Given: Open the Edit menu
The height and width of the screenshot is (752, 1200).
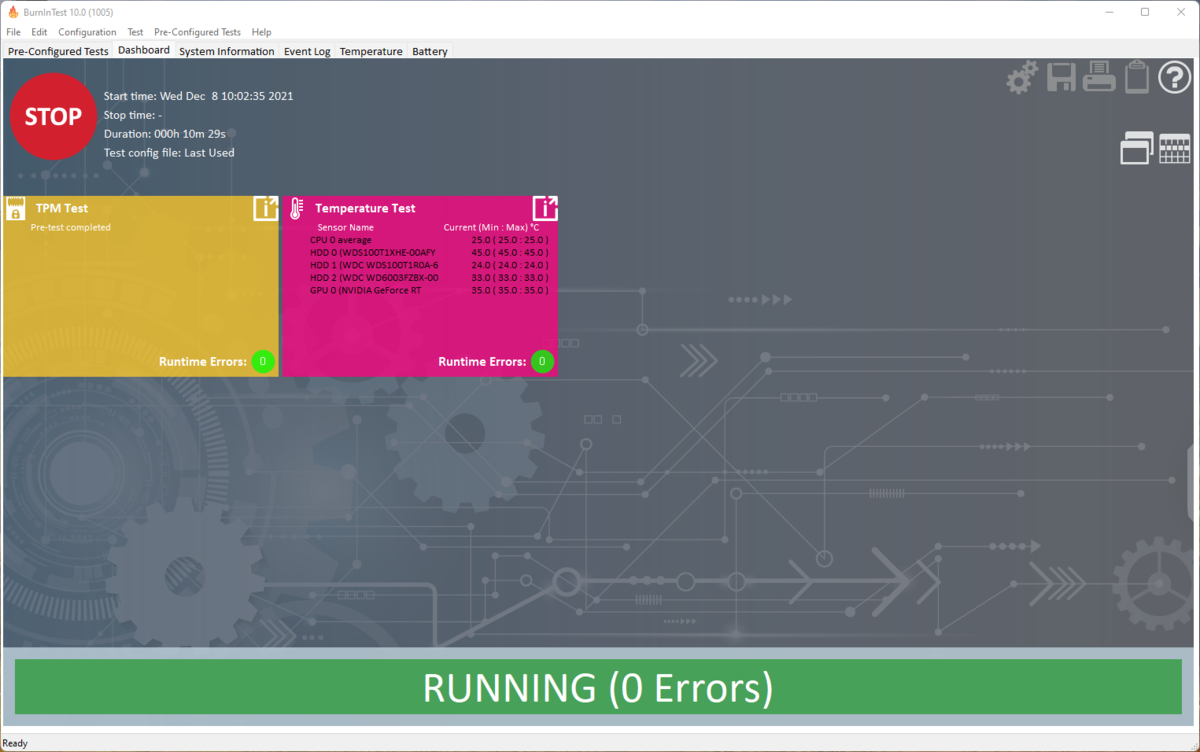Looking at the screenshot, I should point(39,32).
